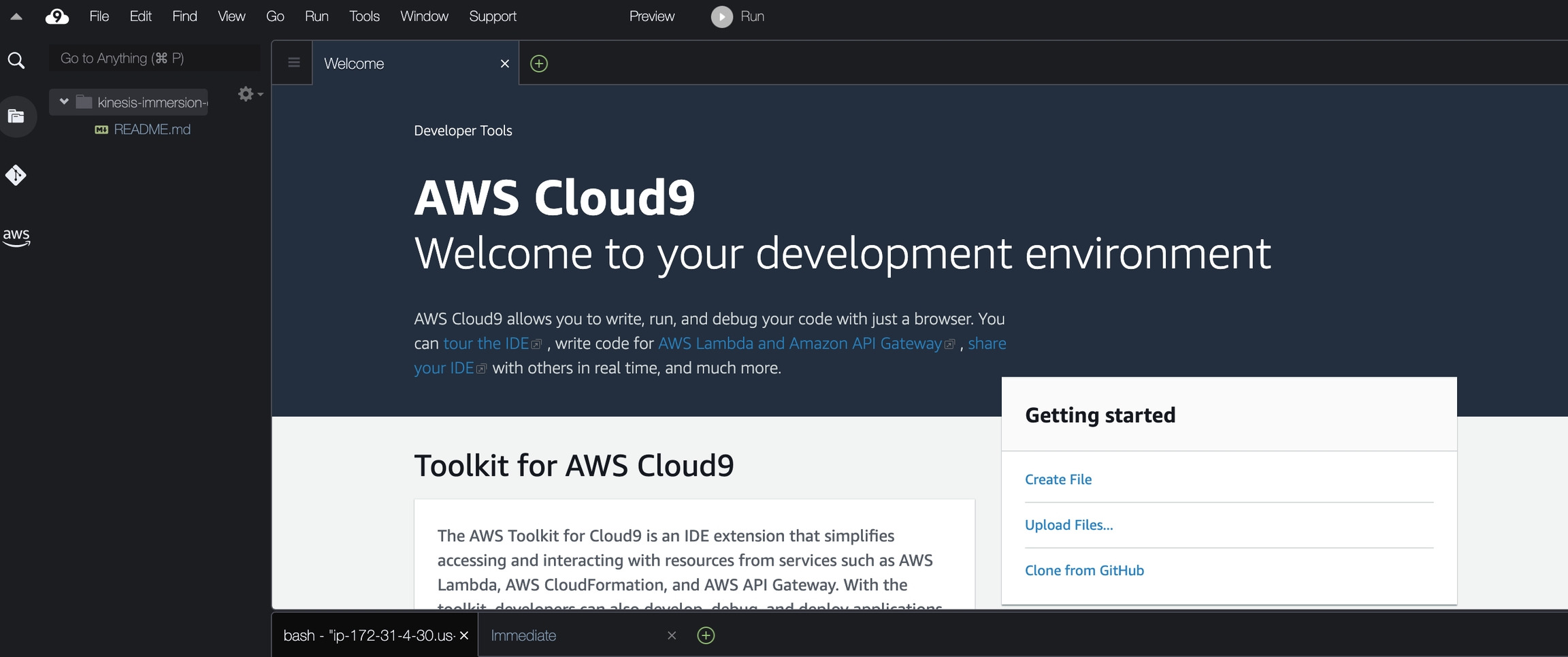Open the Tools menu
Screen dimensions: 1568x657
[x=364, y=16]
